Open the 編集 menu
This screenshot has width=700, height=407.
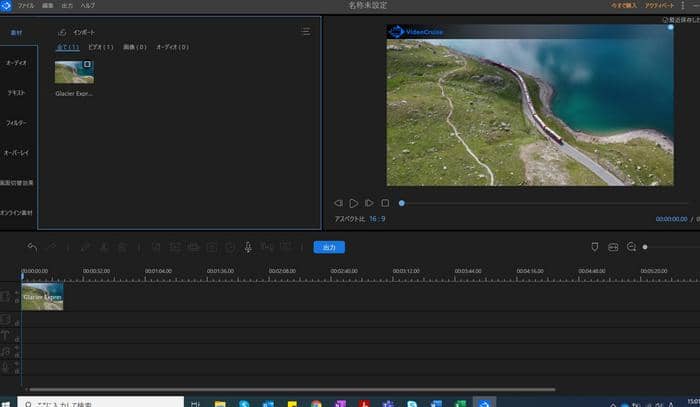coord(48,5)
